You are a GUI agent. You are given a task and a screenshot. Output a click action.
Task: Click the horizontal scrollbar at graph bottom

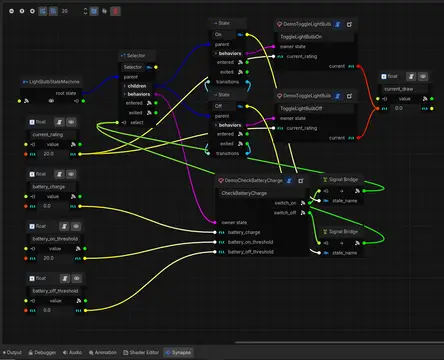point(339,342)
